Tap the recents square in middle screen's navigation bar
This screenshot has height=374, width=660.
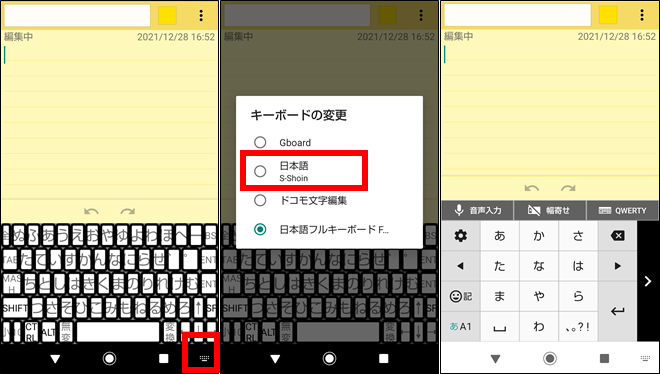tap(383, 358)
